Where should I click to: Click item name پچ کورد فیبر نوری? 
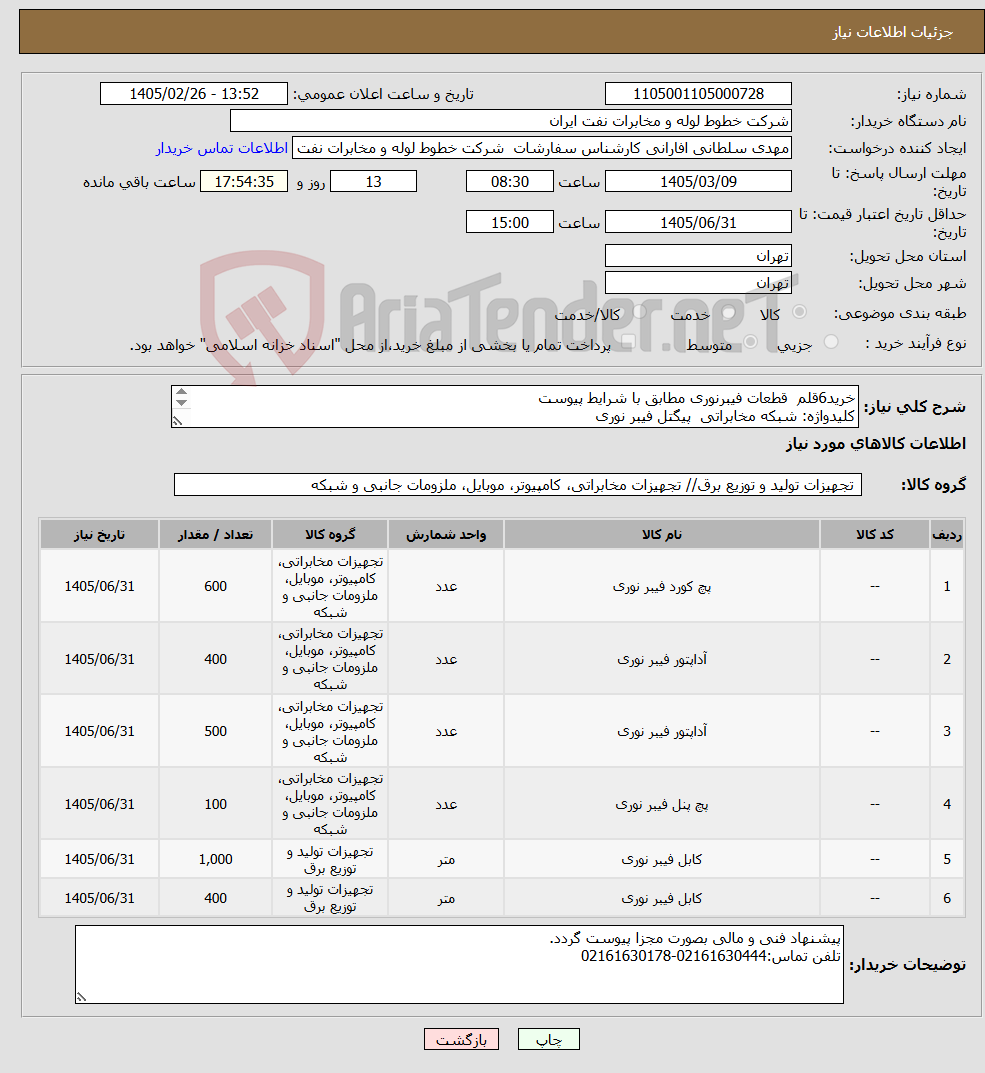[661, 586]
